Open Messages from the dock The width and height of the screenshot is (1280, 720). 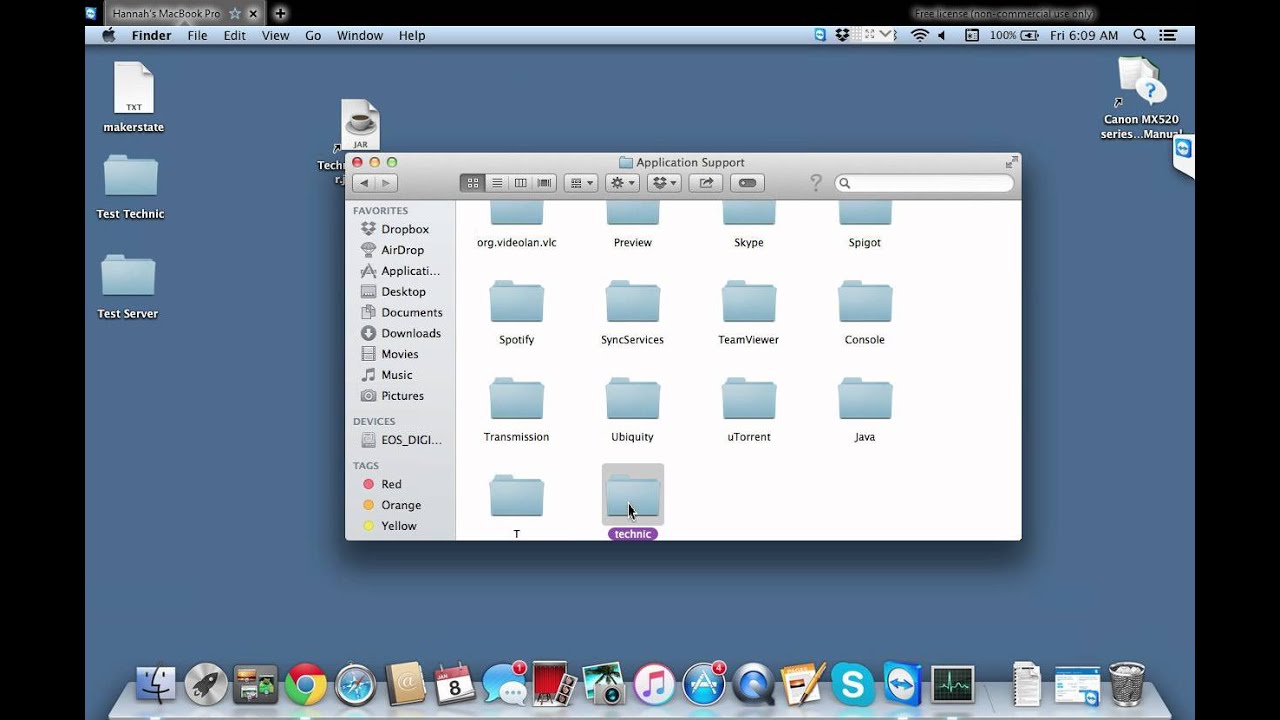504,684
